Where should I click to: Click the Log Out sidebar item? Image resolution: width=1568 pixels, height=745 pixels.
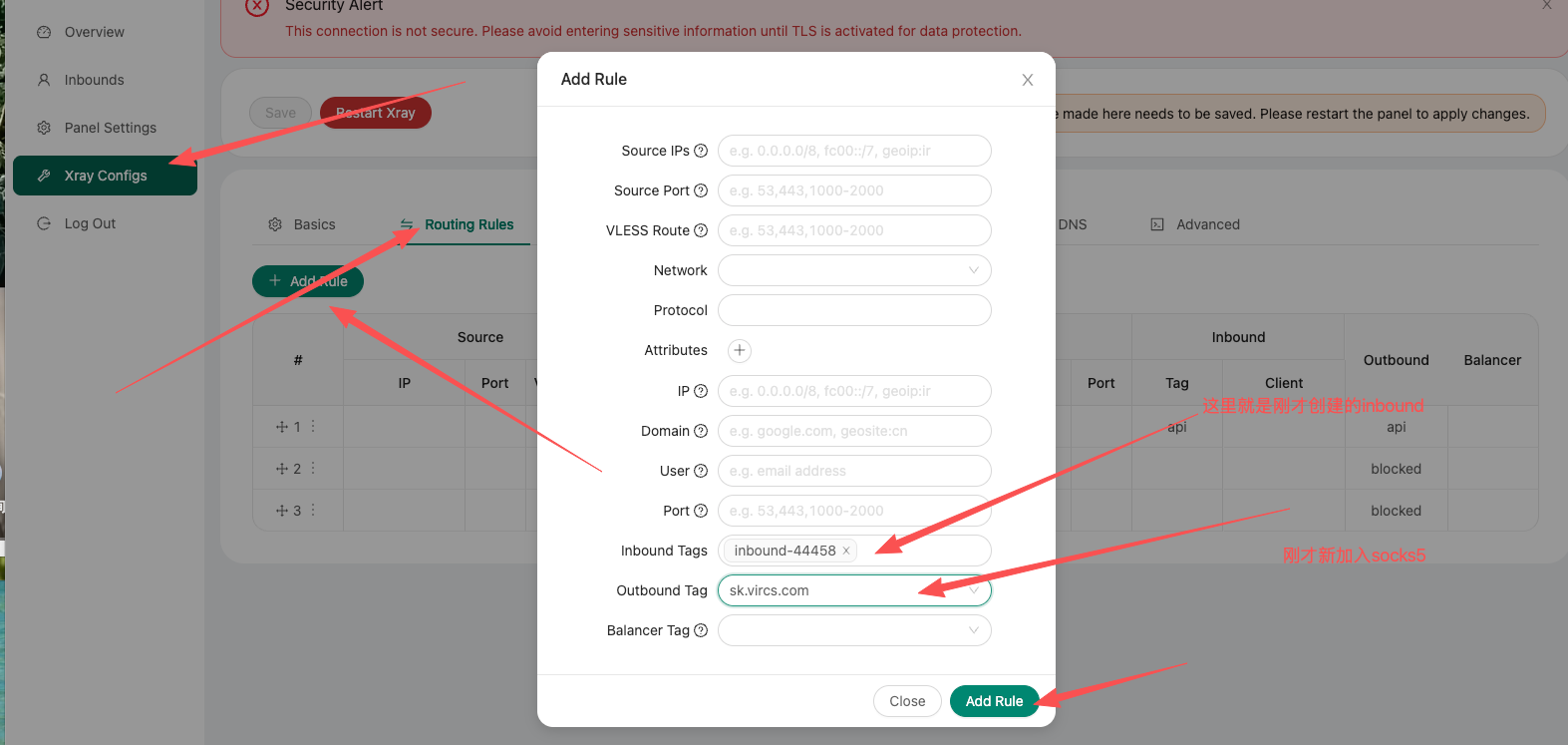90,223
